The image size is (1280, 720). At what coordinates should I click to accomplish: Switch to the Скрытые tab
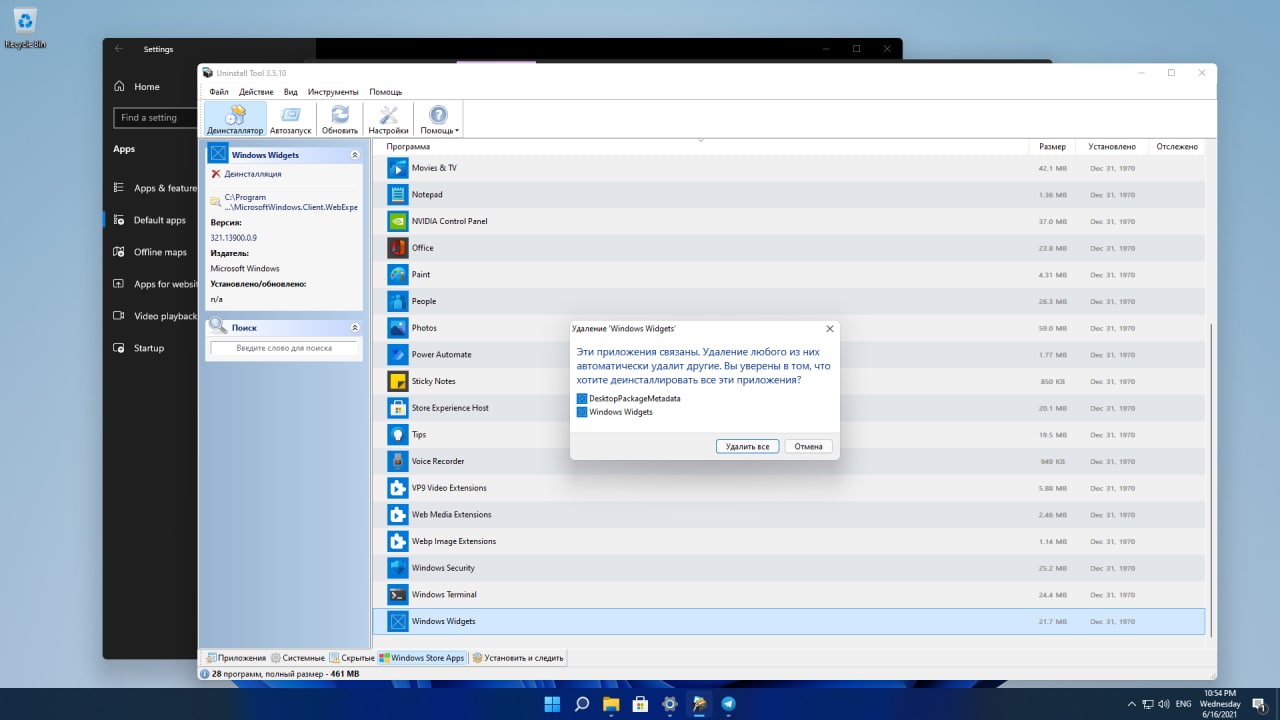click(x=352, y=658)
